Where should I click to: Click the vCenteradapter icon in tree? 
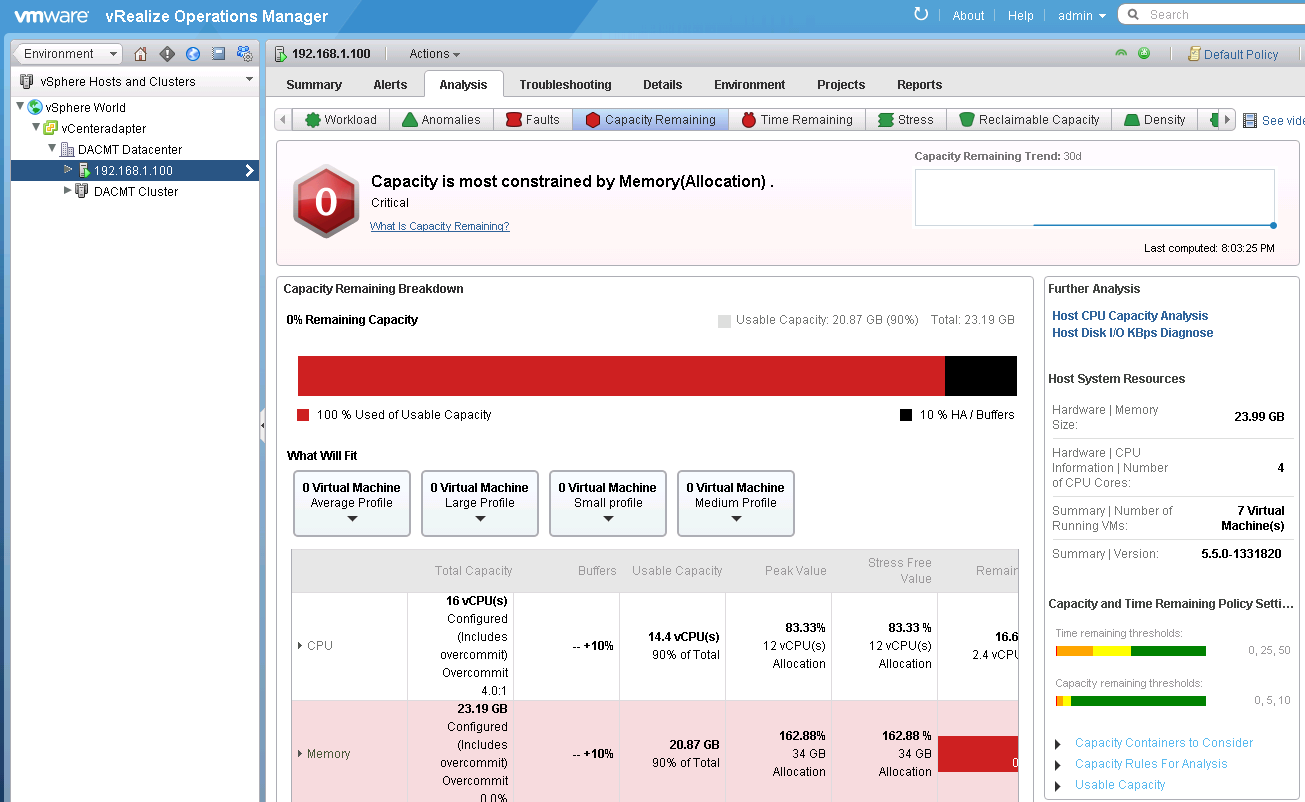tap(50, 128)
